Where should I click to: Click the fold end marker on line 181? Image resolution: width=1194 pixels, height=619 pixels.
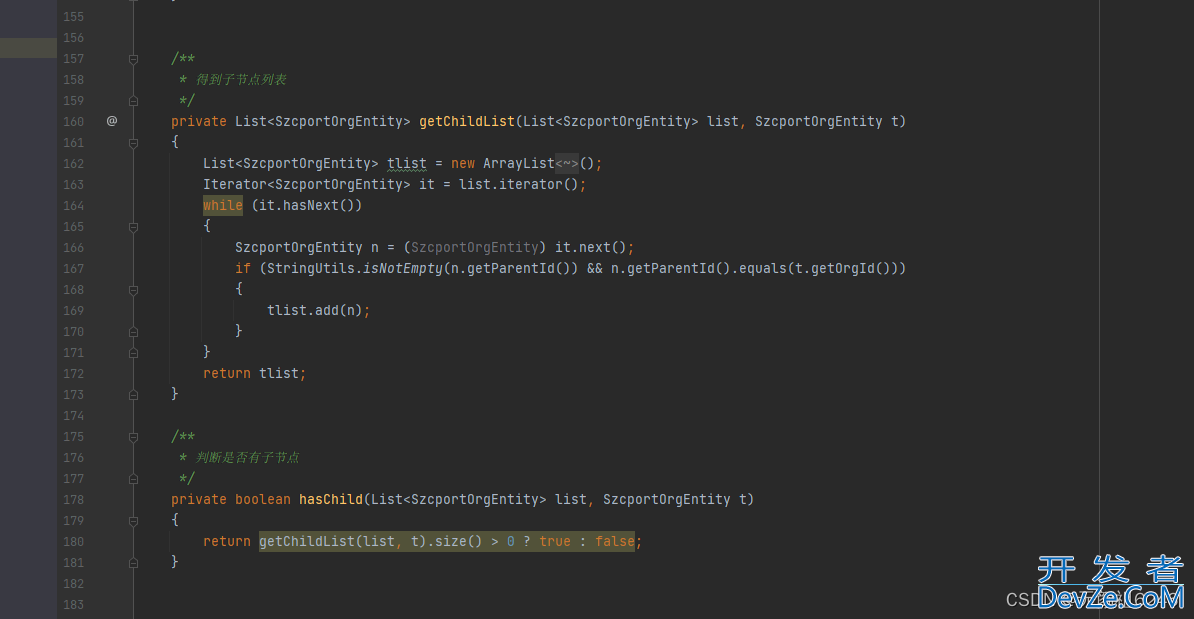pyautogui.click(x=133, y=563)
